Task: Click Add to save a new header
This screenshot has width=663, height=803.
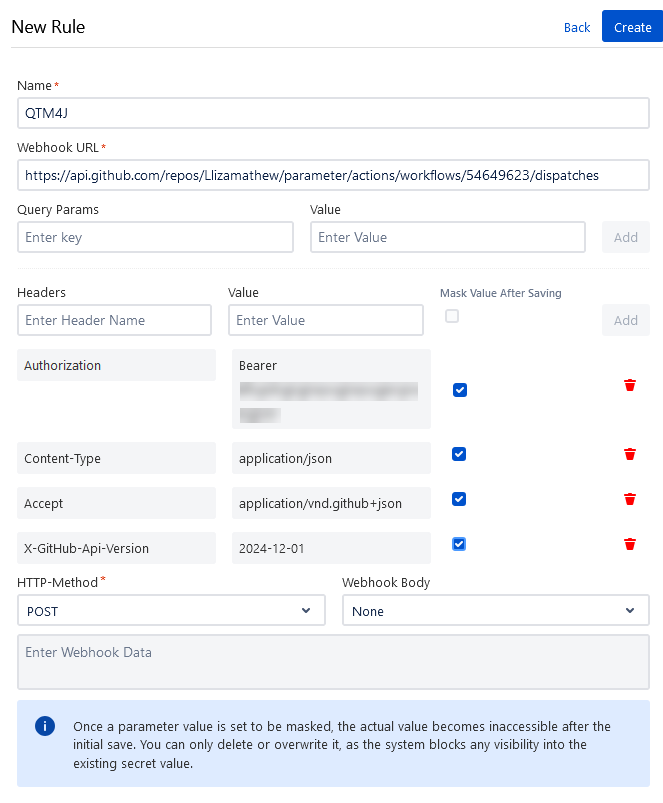Action: [x=625, y=320]
